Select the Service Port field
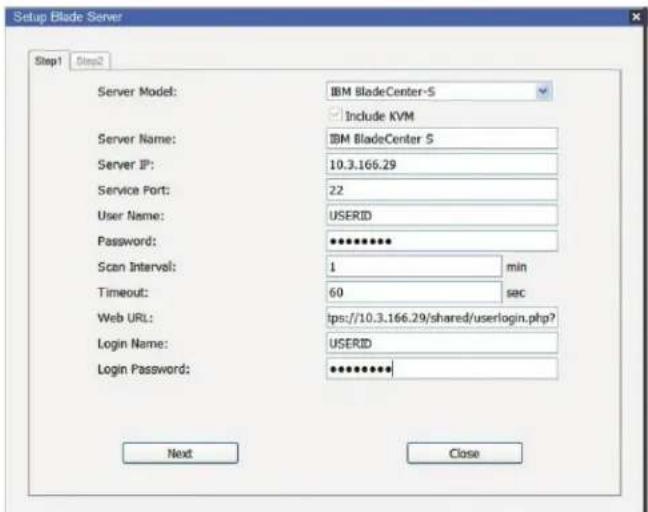648x512 pixels. 442,190
